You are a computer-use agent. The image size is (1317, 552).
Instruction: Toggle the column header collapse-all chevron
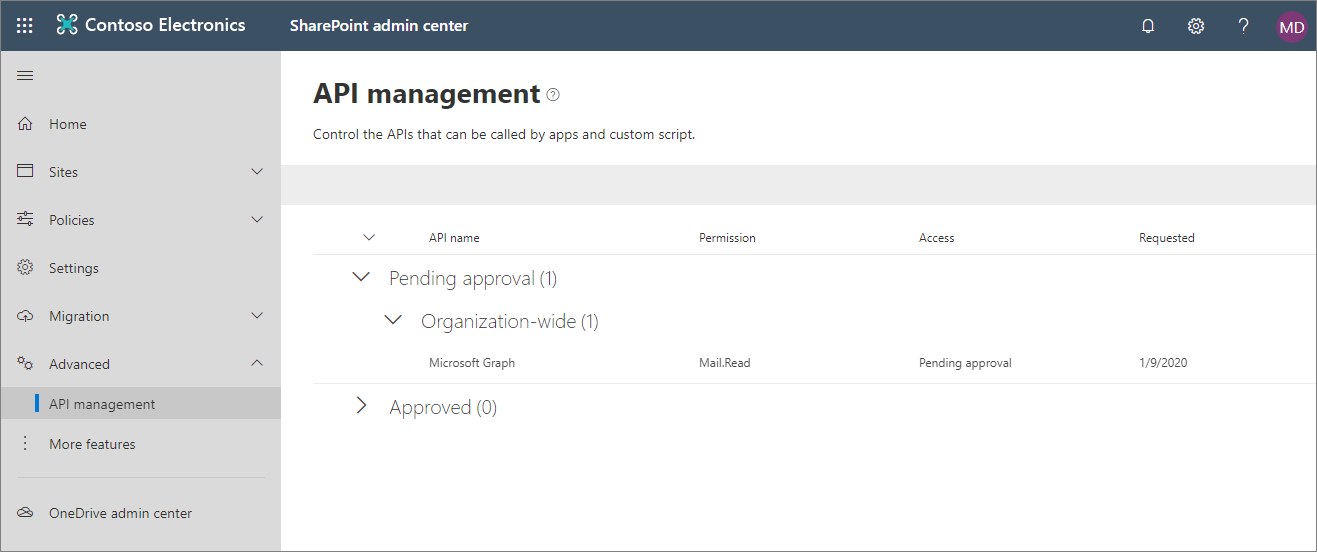coord(369,238)
